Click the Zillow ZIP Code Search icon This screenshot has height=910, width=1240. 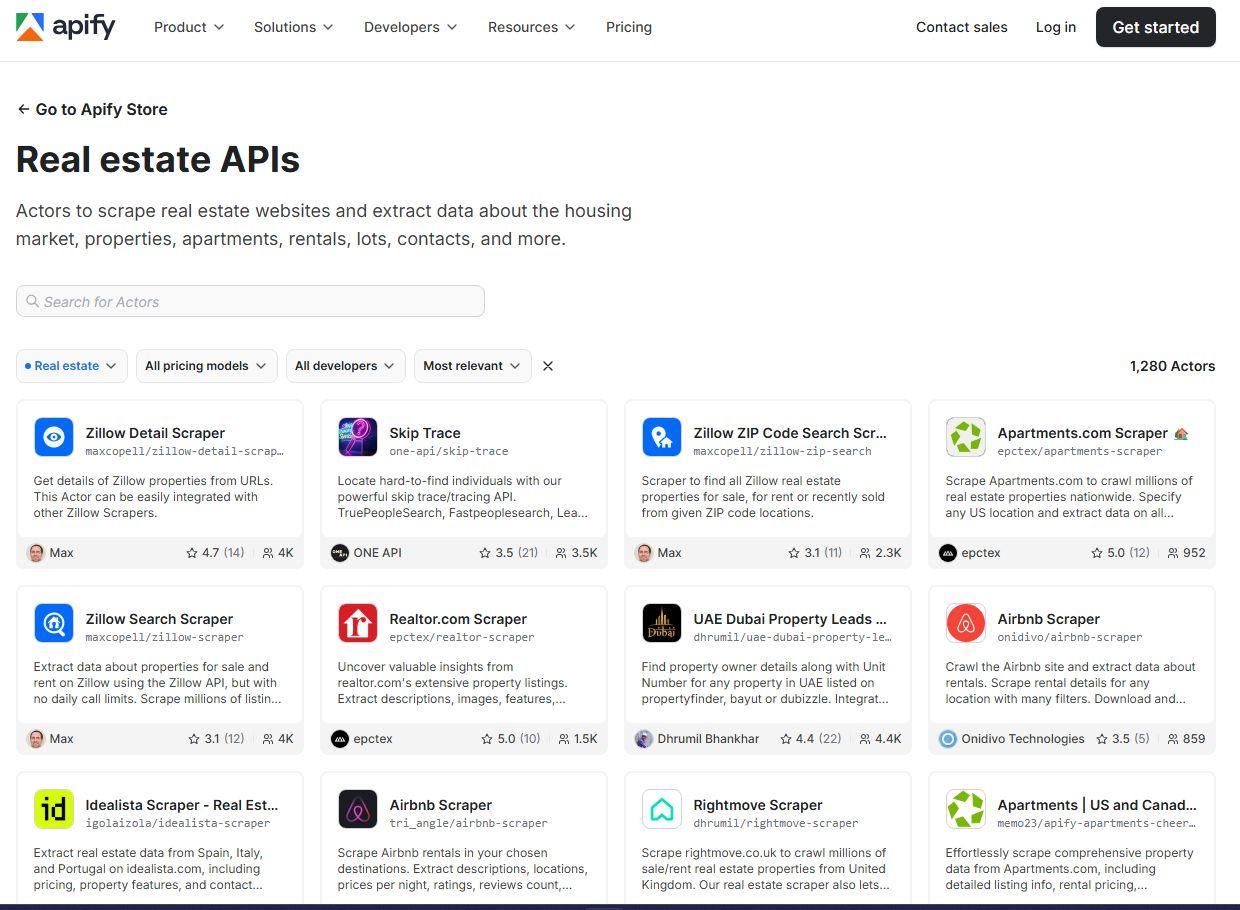[x=662, y=437]
